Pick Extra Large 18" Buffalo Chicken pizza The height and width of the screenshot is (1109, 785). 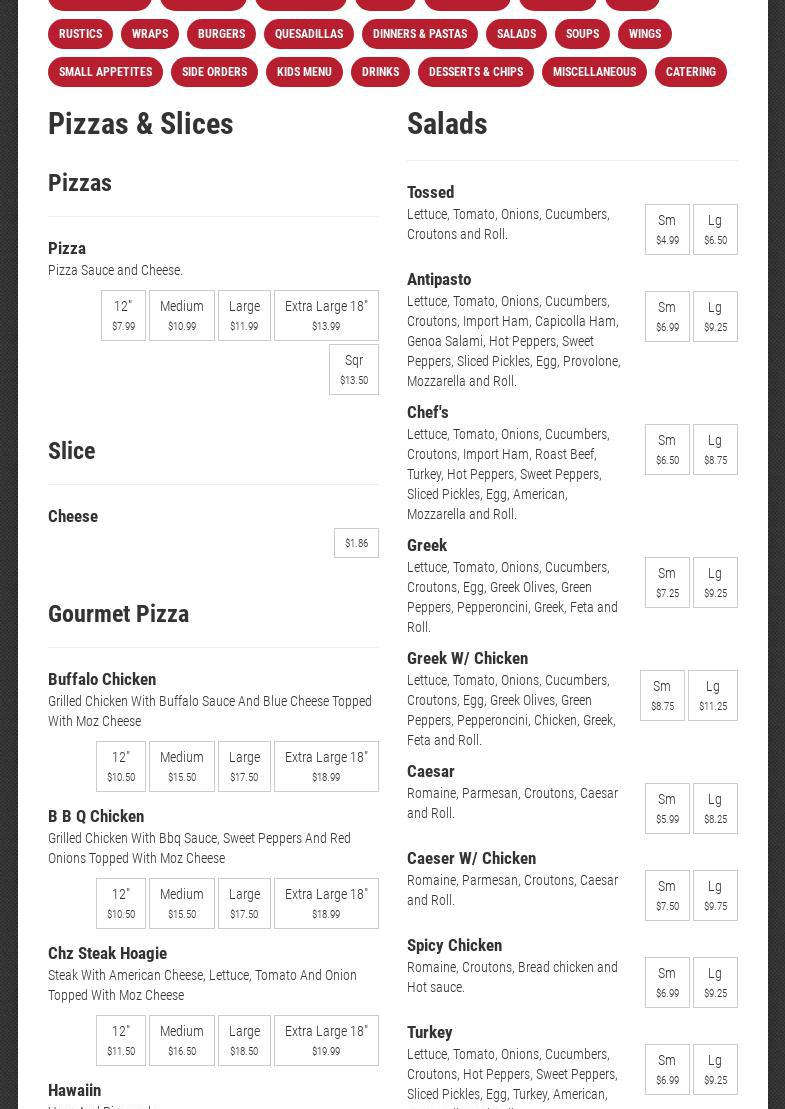point(326,766)
